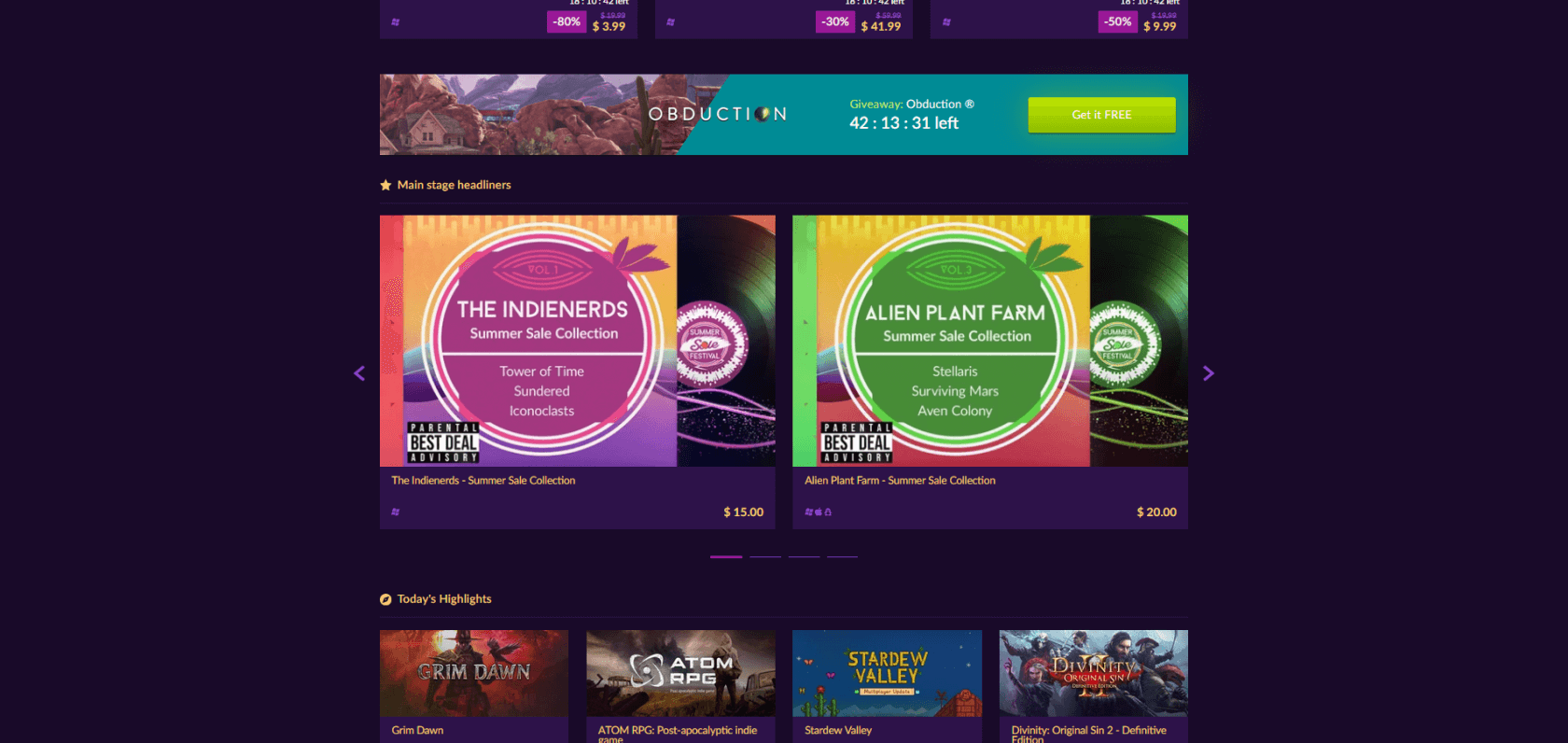Screen dimensions: 1568x743
Task: Click the OBDUCTION logo in giveaway banner
Action: pos(718,114)
